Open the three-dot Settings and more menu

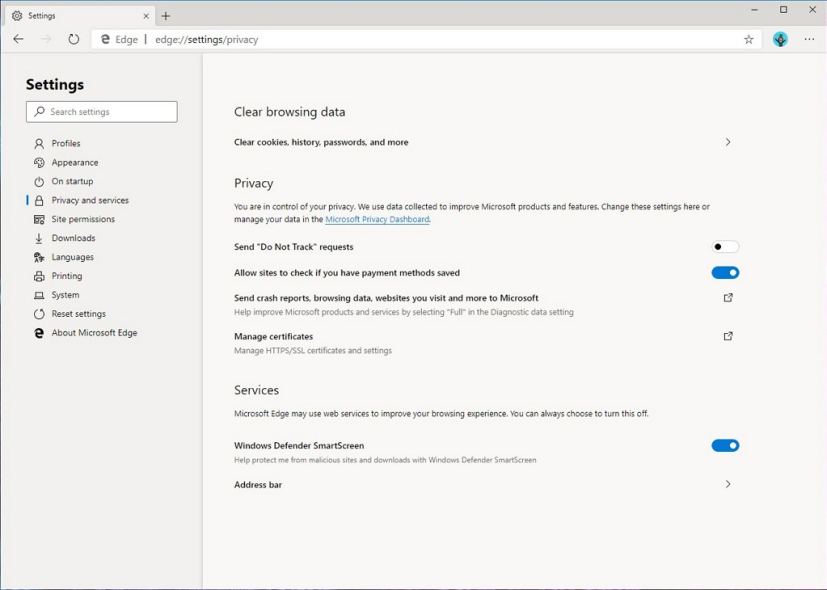click(809, 39)
